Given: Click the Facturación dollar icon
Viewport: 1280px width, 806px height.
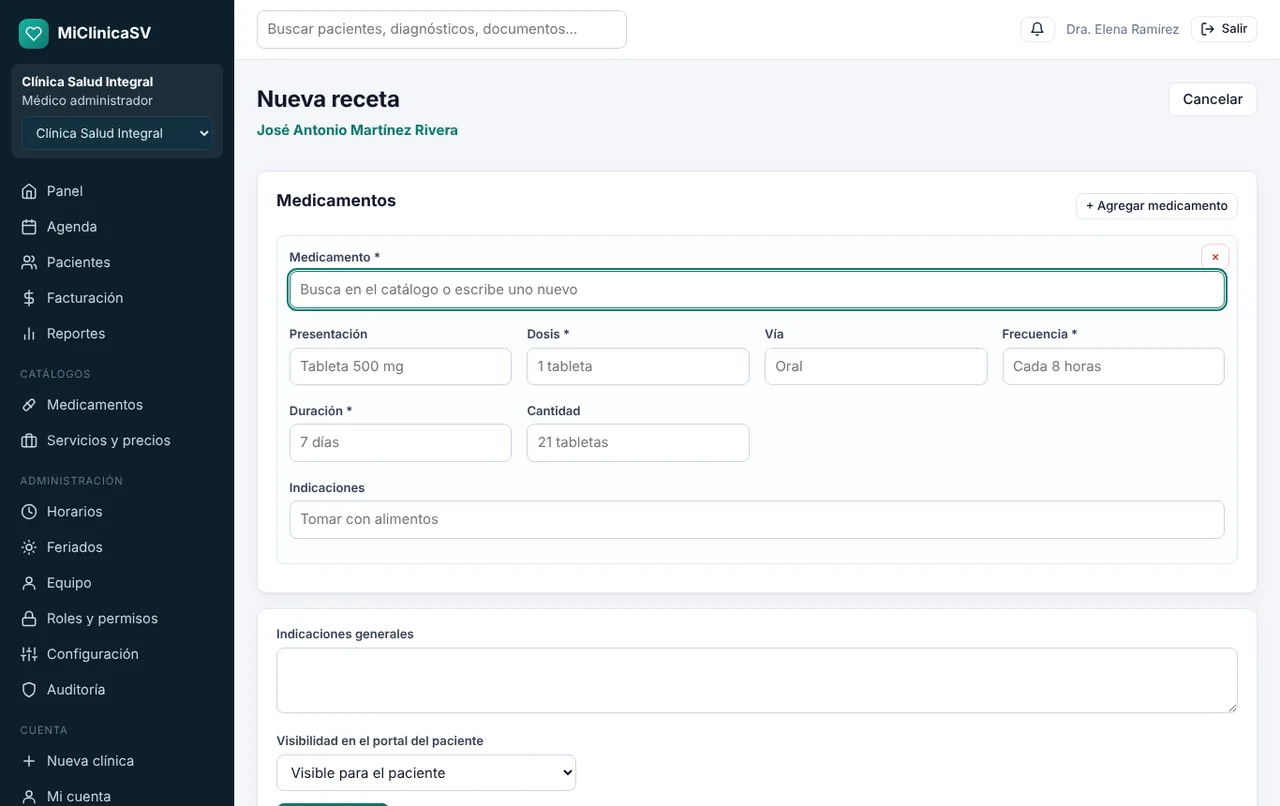Looking at the screenshot, I should pos(29,298).
